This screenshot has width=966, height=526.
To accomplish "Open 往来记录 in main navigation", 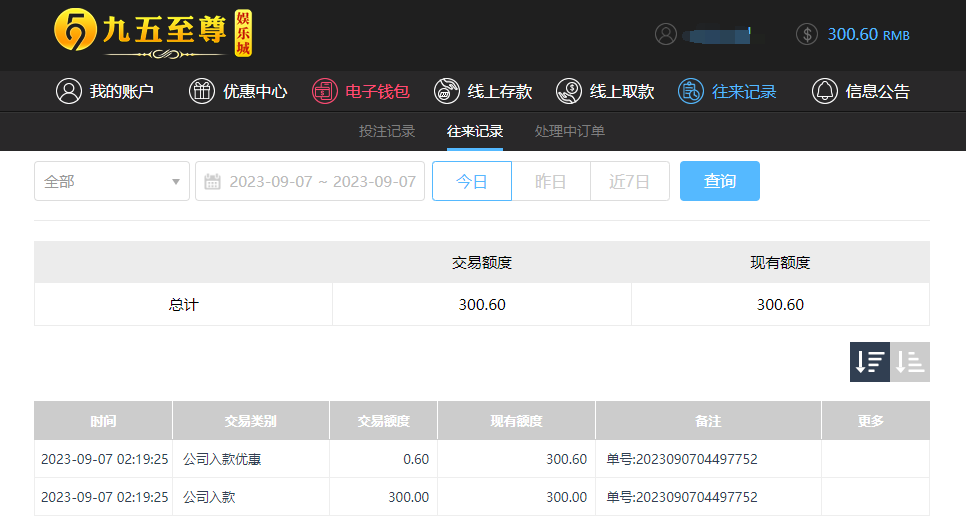I will [727, 91].
